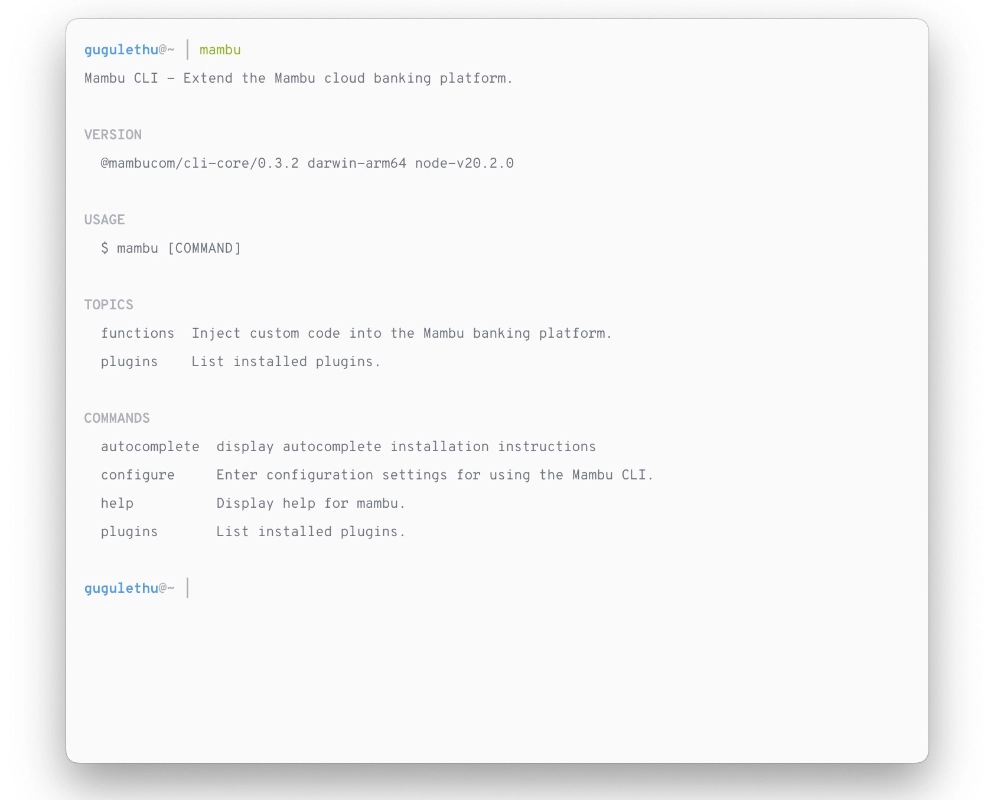Click the USAGE section heading
Screen dimensions: 994x800
click(x=105, y=220)
